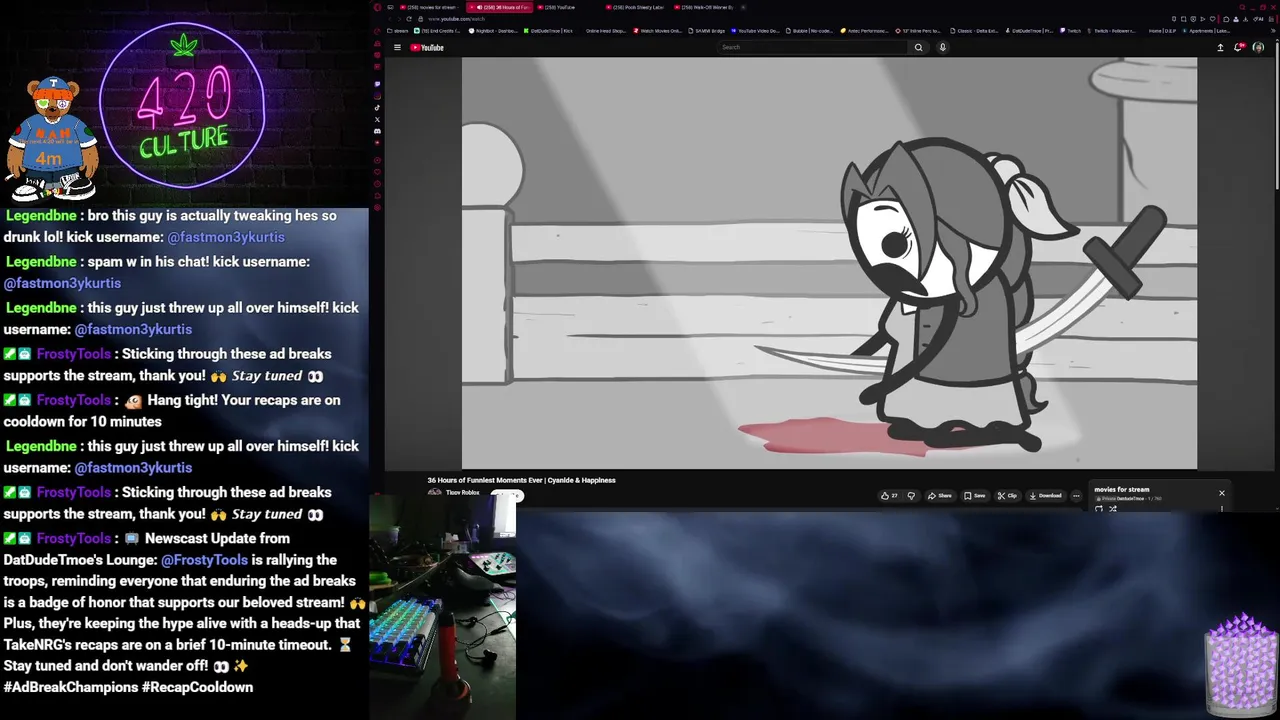
Task: Open X in the Opera sidebar
Action: pyautogui.click(x=377, y=119)
